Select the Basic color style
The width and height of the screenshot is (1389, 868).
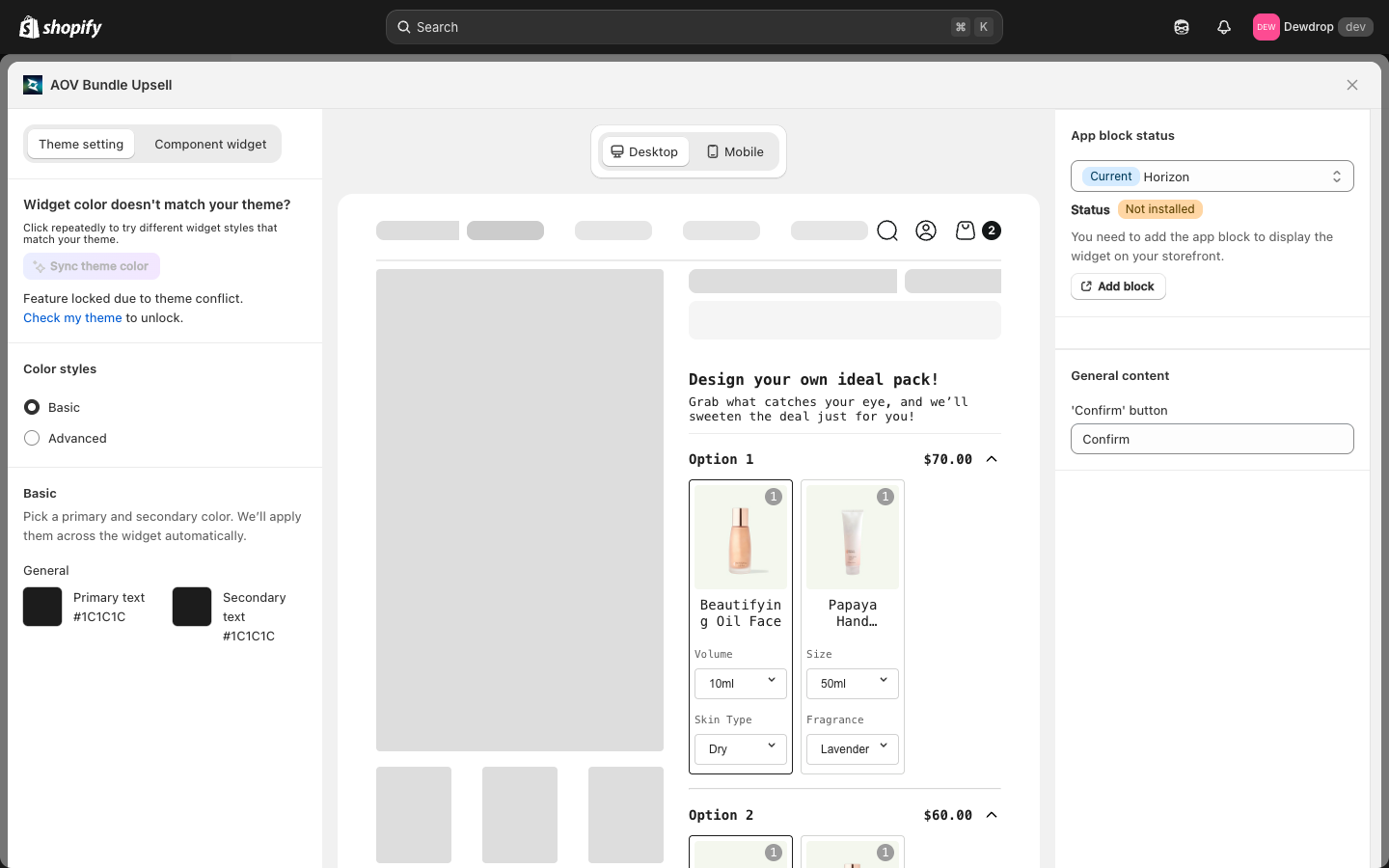pyautogui.click(x=32, y=407)
